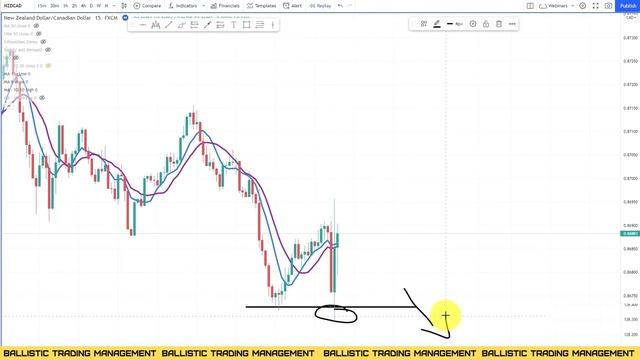This screenshot has width=640, height=360.
Task: Toggle visibility of the second indicator row
Action: [x=38, y=34]
